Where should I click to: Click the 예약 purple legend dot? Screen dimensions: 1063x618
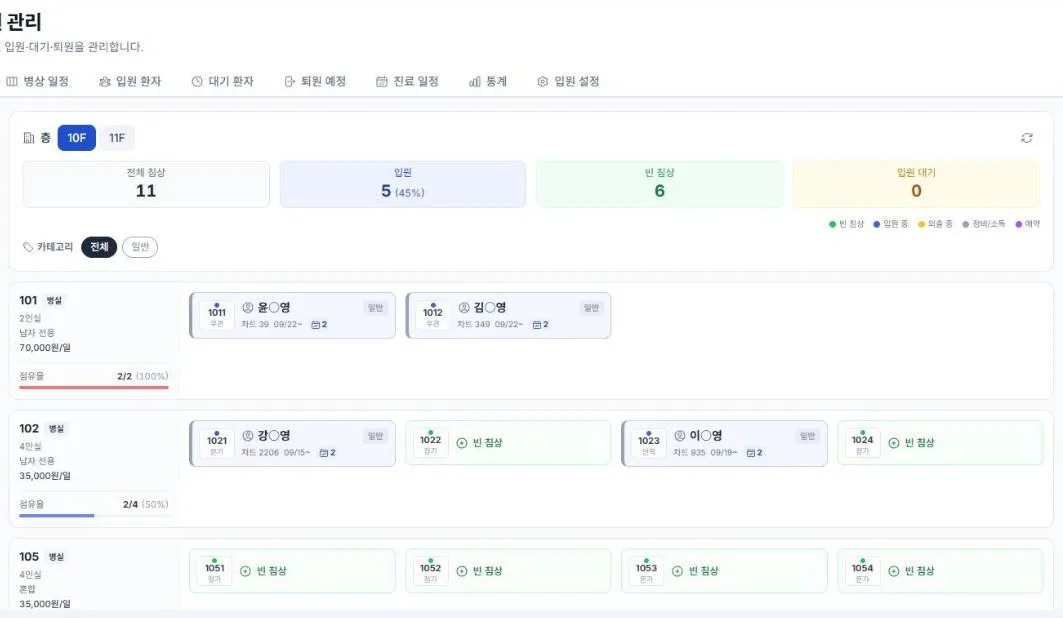tap(1018, 224)
